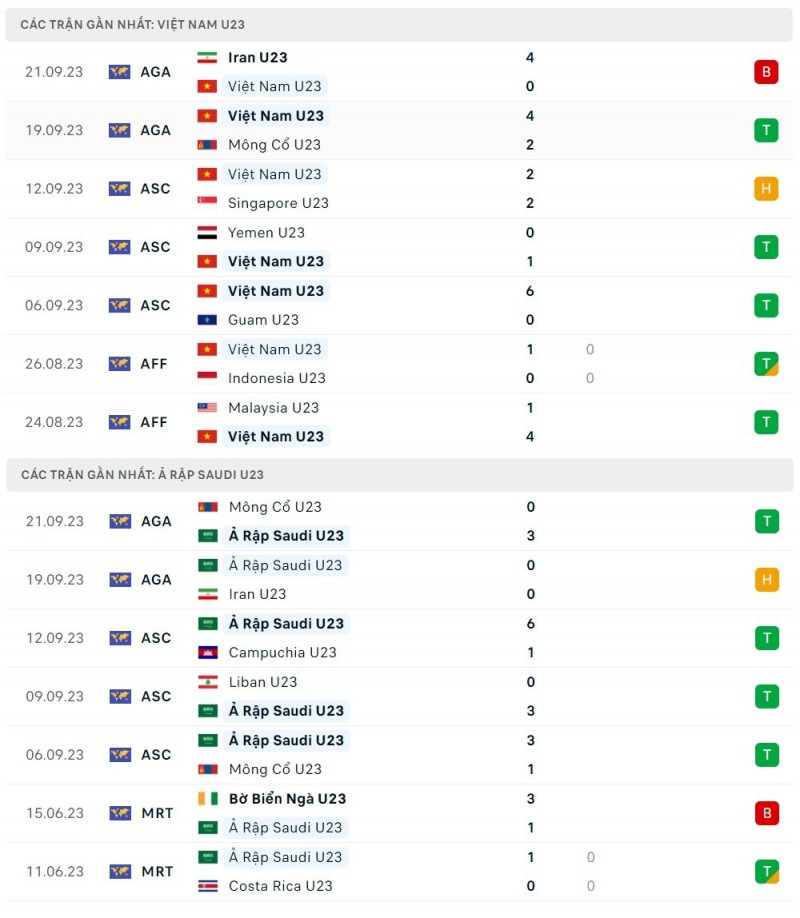
Task: Click the orange H badge for Saudi–Iran draw
Action: (766, 580)
